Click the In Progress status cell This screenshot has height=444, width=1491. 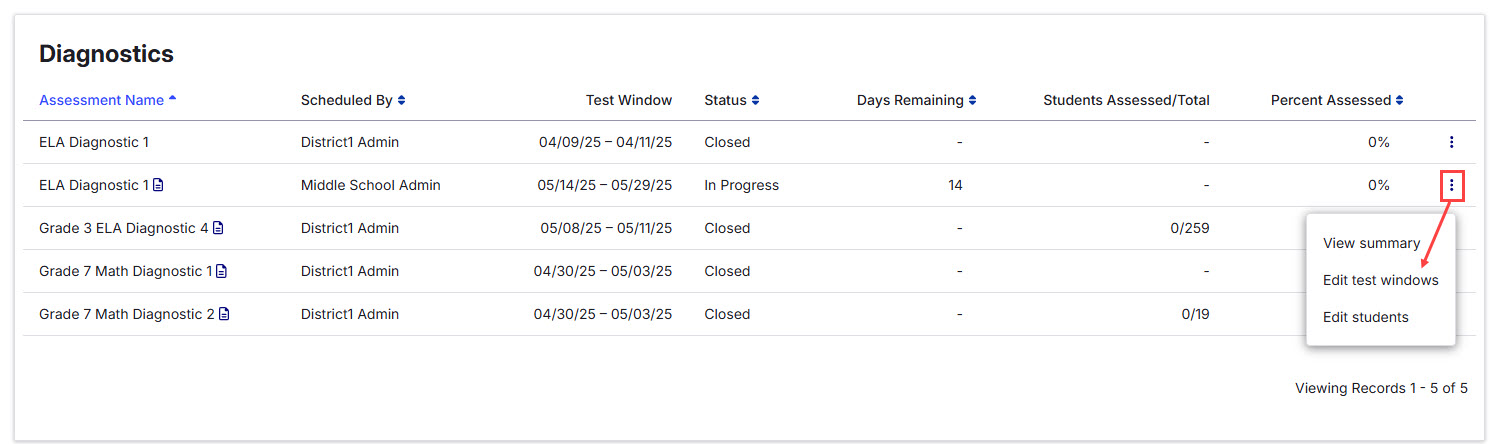pyautogui.click(x=741, y=185)
